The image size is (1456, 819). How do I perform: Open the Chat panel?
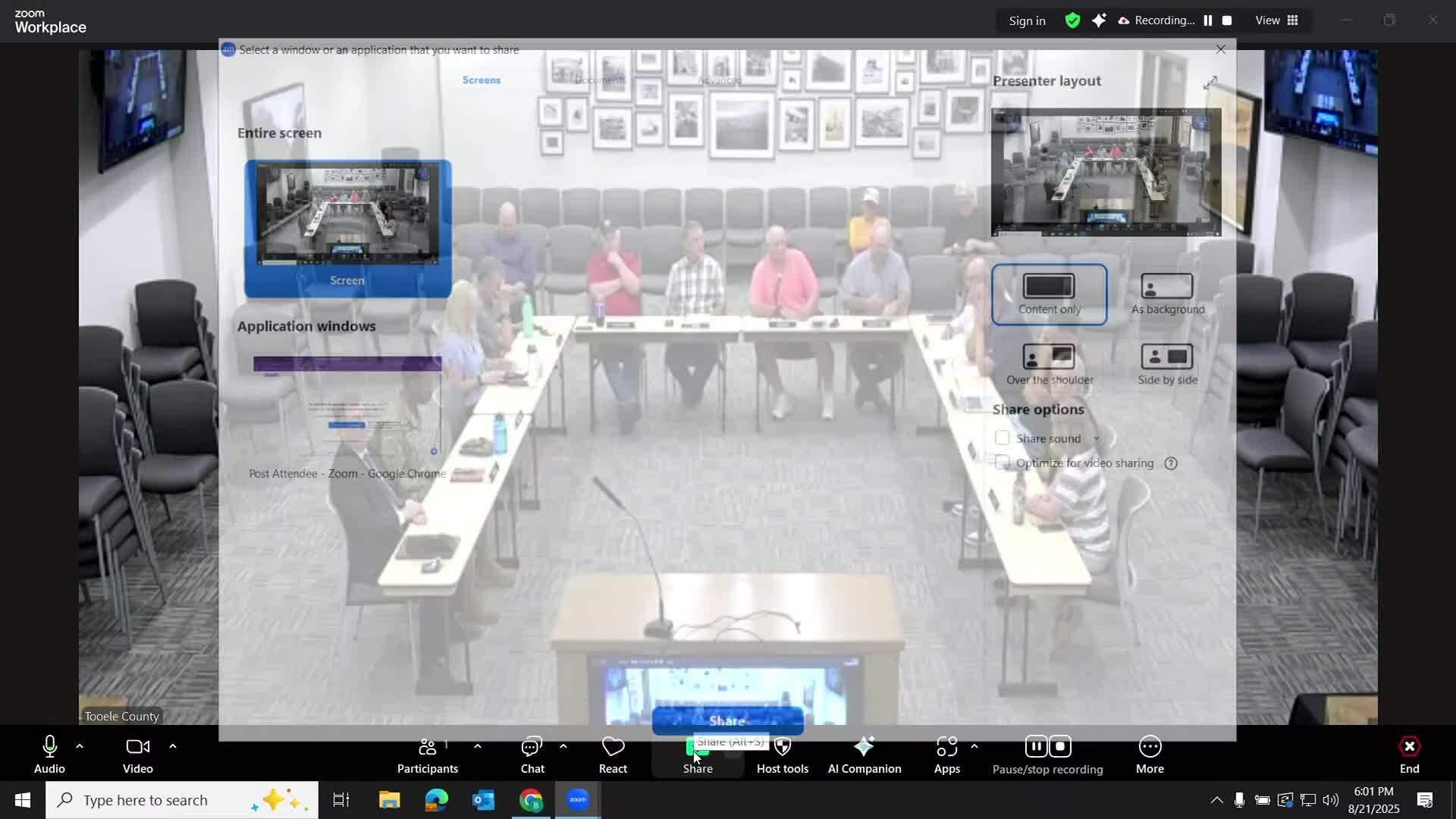[532, 752]
